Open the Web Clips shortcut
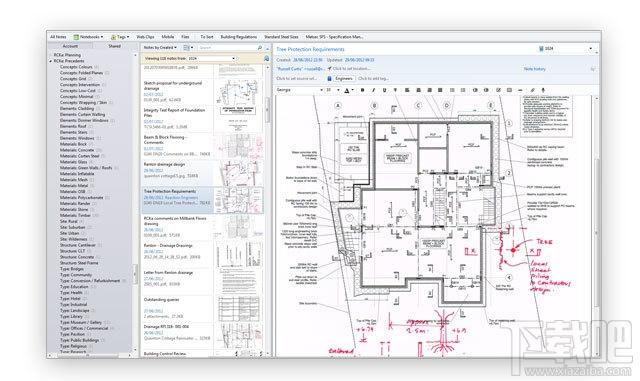 coord(145,37)
